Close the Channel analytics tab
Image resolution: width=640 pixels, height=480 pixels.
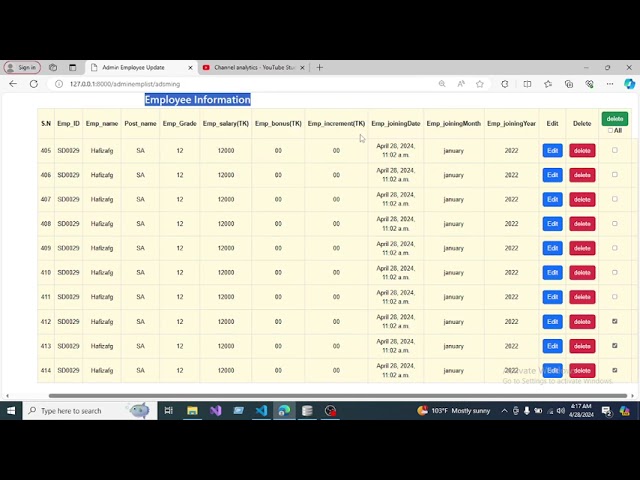tap(302, 68)
